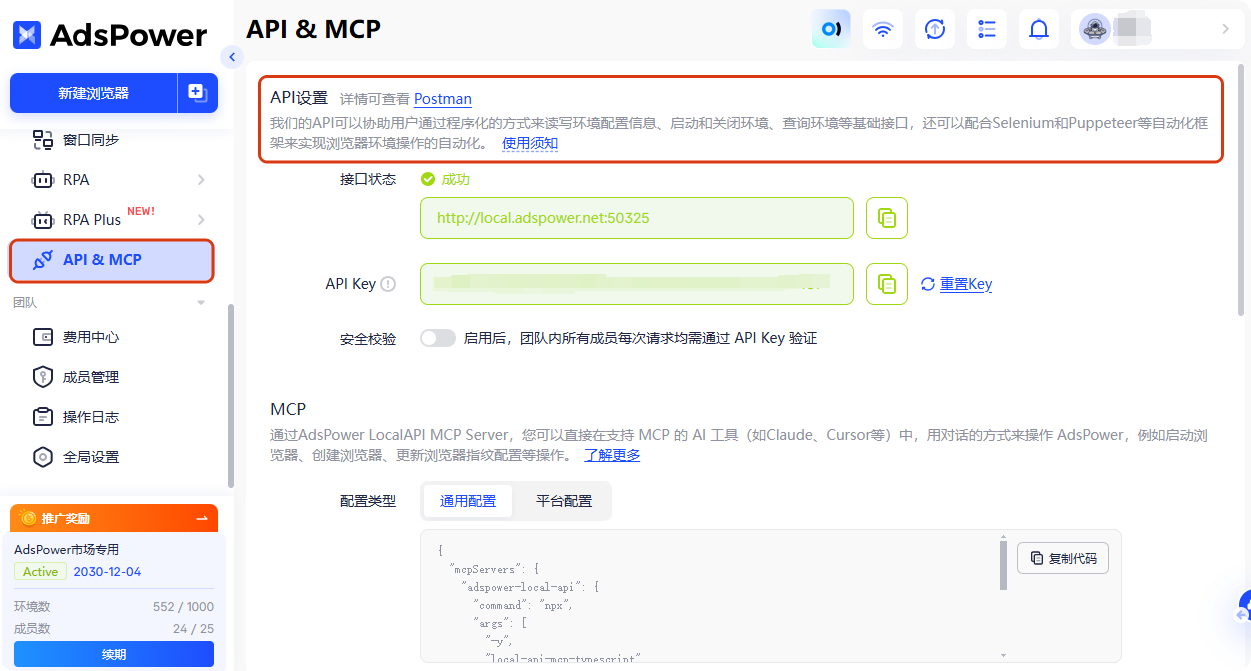Click the 窗口同步 sidebar icon
Screen dimensions: 1251x671
click(43, 140)
